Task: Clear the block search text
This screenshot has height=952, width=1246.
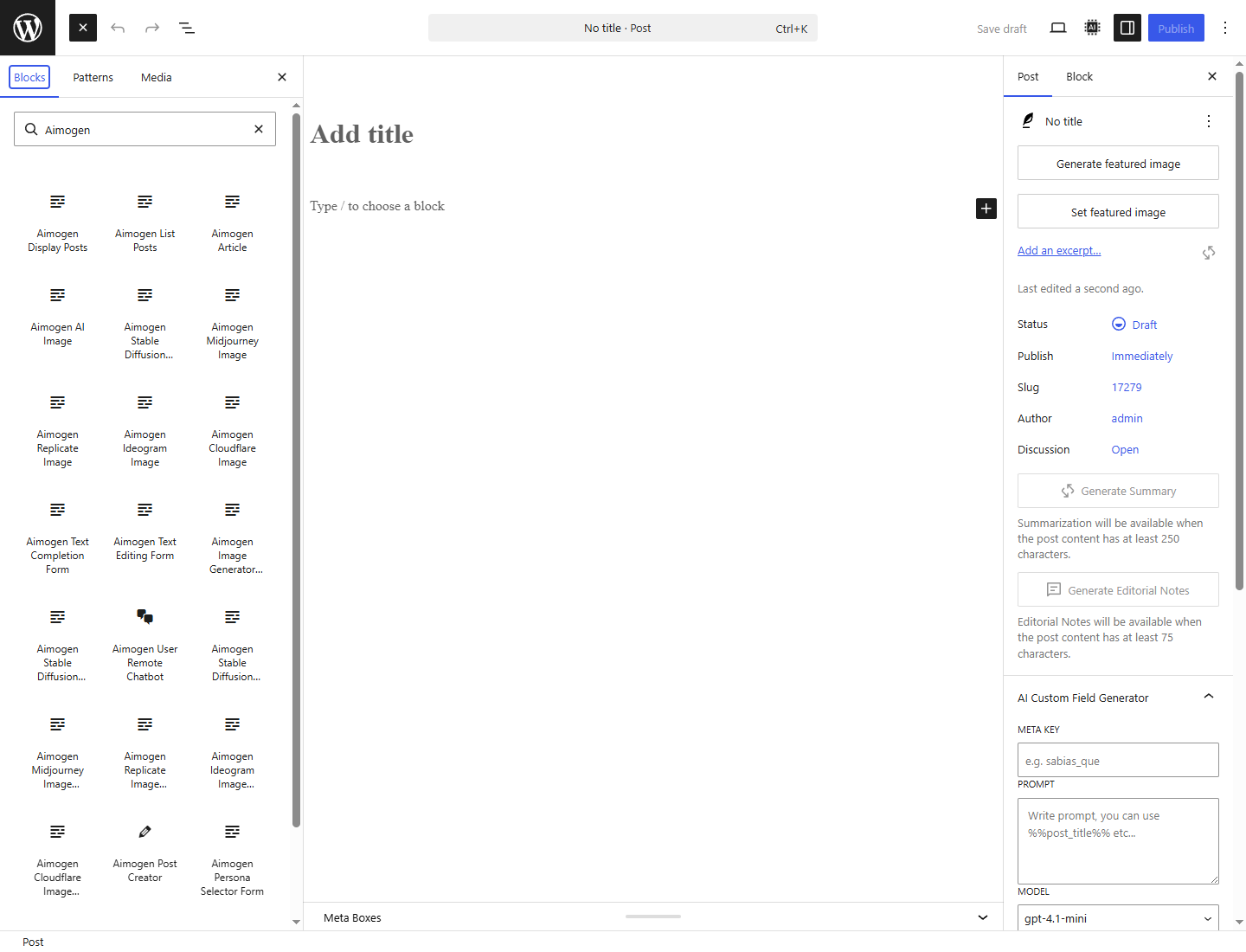Action: click(x=259, y=129)
